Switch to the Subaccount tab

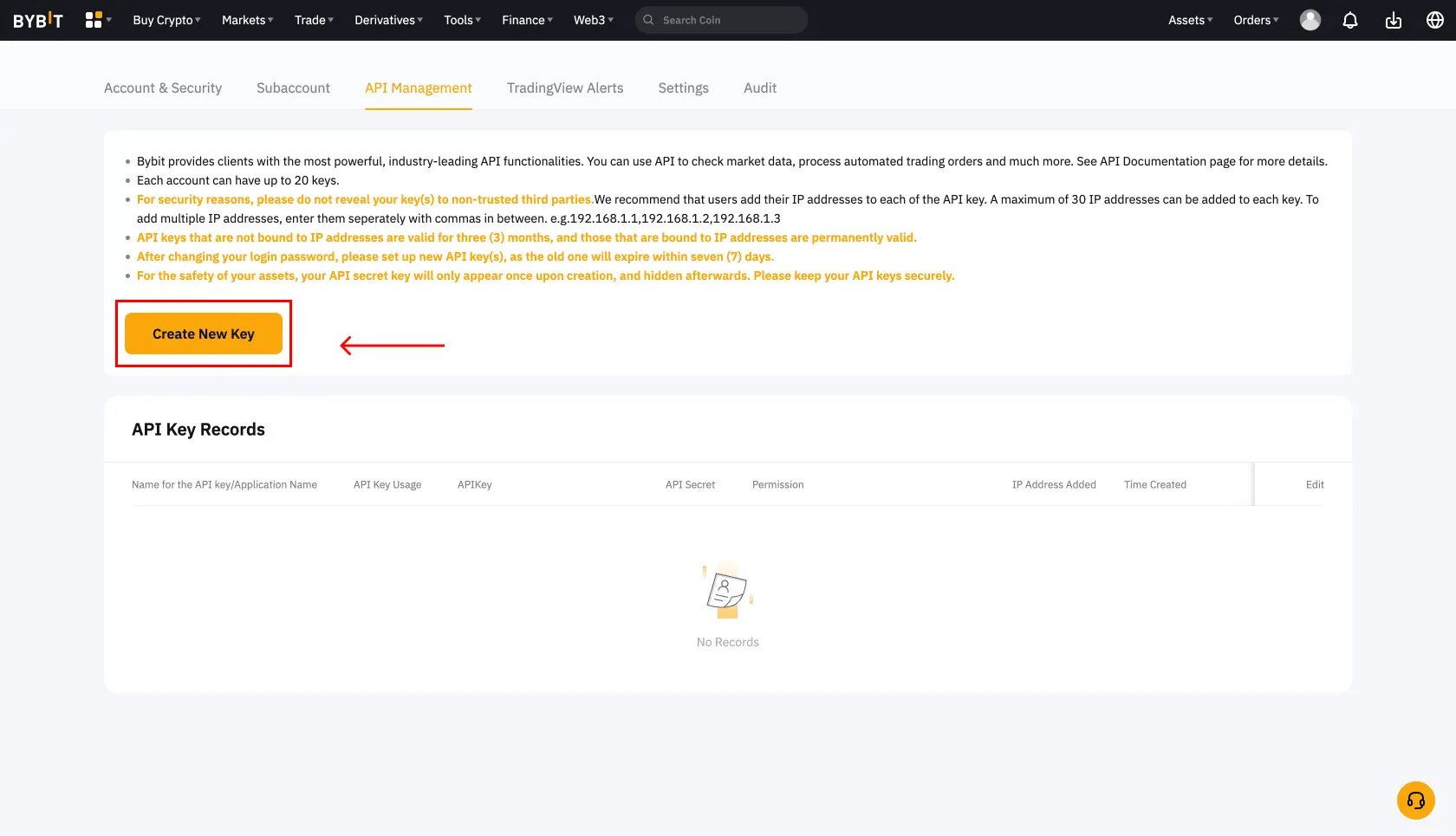coord(293,87)
